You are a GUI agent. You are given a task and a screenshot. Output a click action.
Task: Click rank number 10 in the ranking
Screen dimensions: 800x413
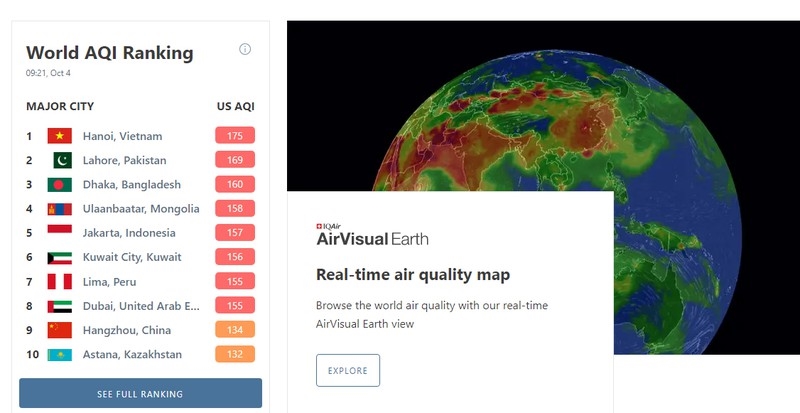pyautogui.click(x=32, y=354)
